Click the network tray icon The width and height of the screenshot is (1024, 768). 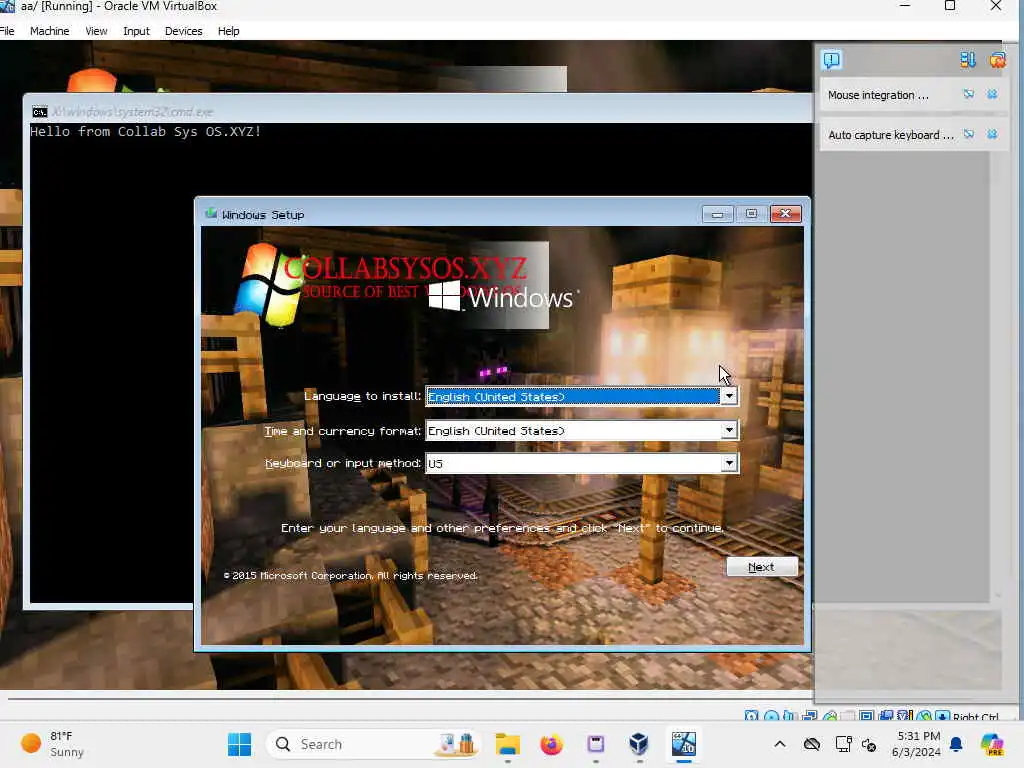(843, 744)
